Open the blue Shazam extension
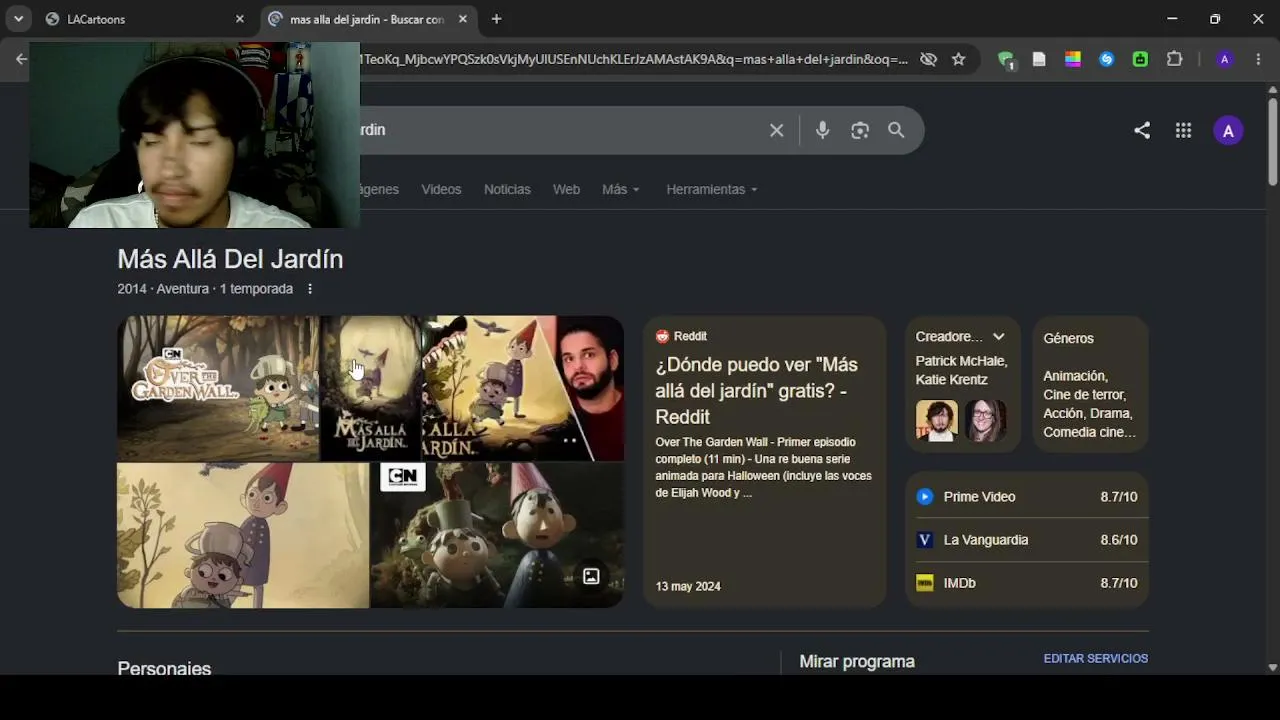 pyautogui.click(x=1106, y=59)
